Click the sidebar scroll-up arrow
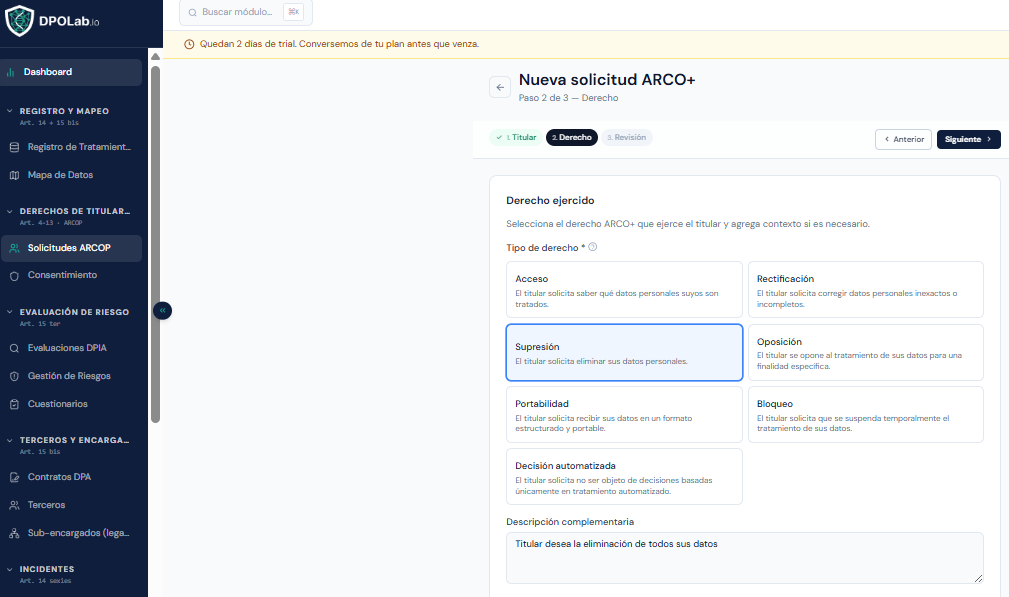The image size is (1009, 597). (x=155, y=57)
